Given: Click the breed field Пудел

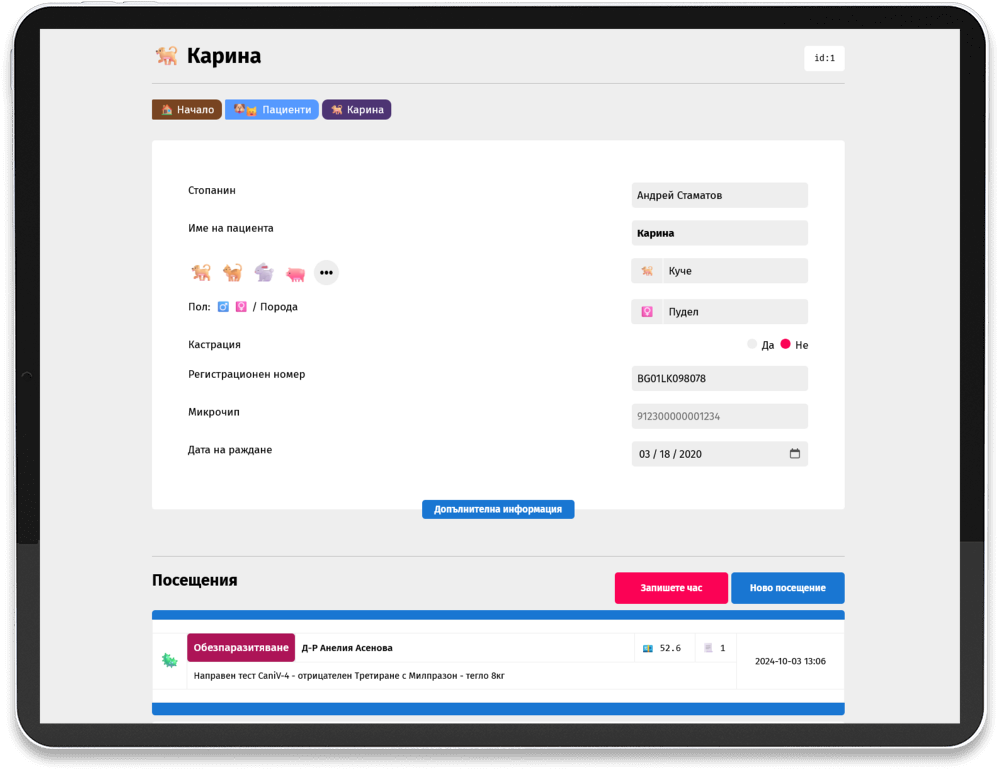Looking at the screenshot, I should pos(735,312).
